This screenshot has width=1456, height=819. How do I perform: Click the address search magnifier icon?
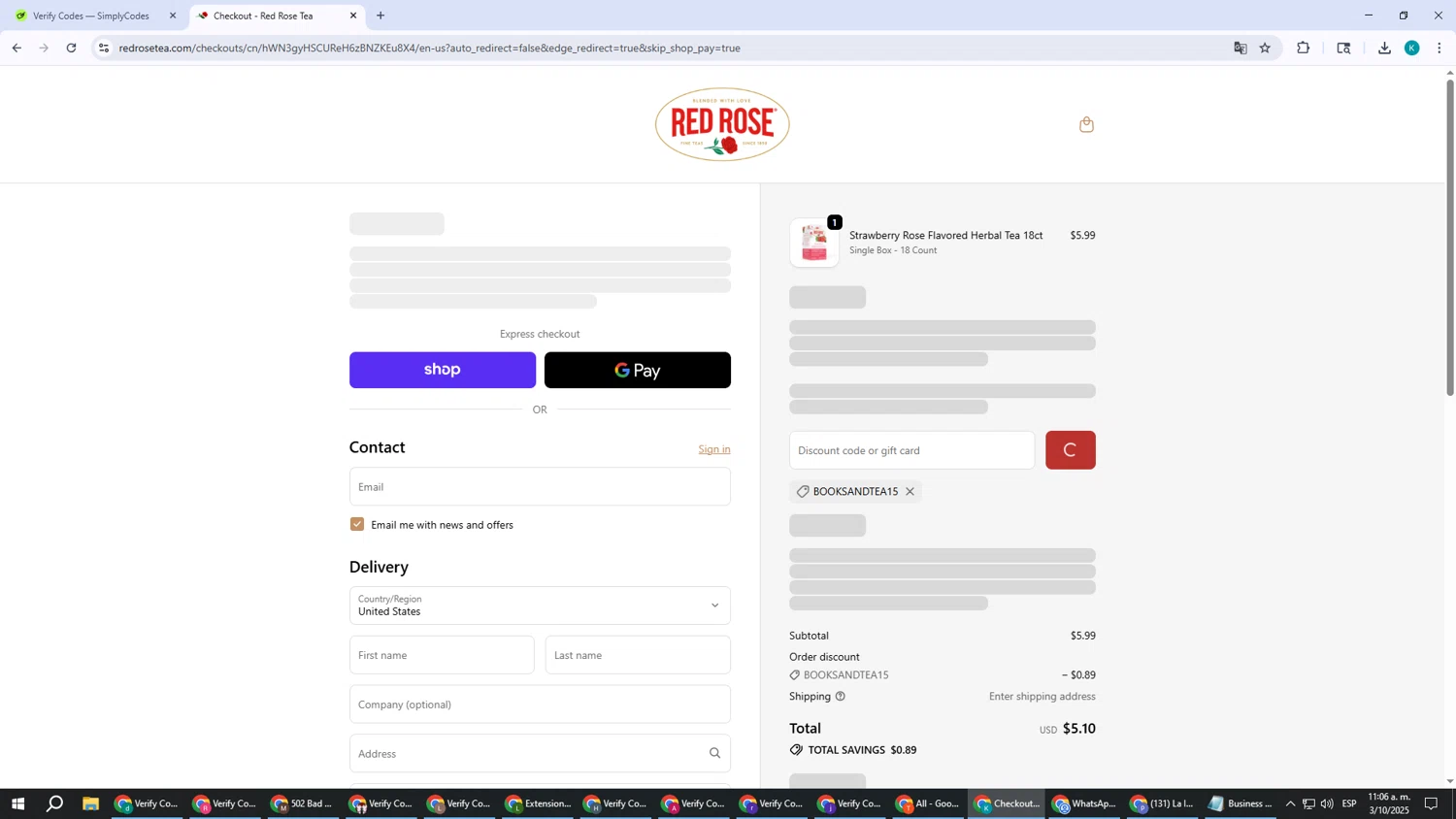pyautogui.click(x=714, y=754)
